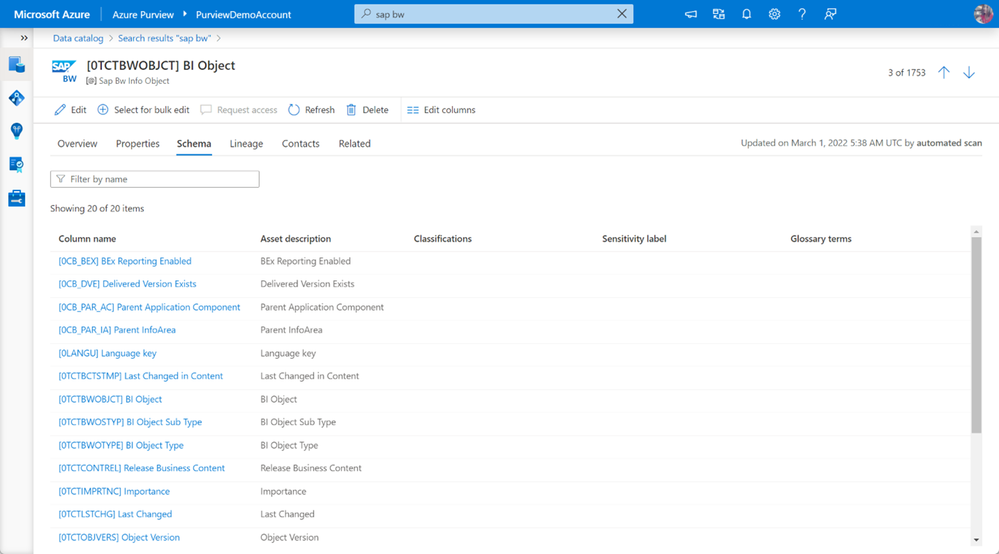This screenshot has height=554, width=999.
Task: Select the Schema tab
Action: pyautogui.click(x=194, y=144)
